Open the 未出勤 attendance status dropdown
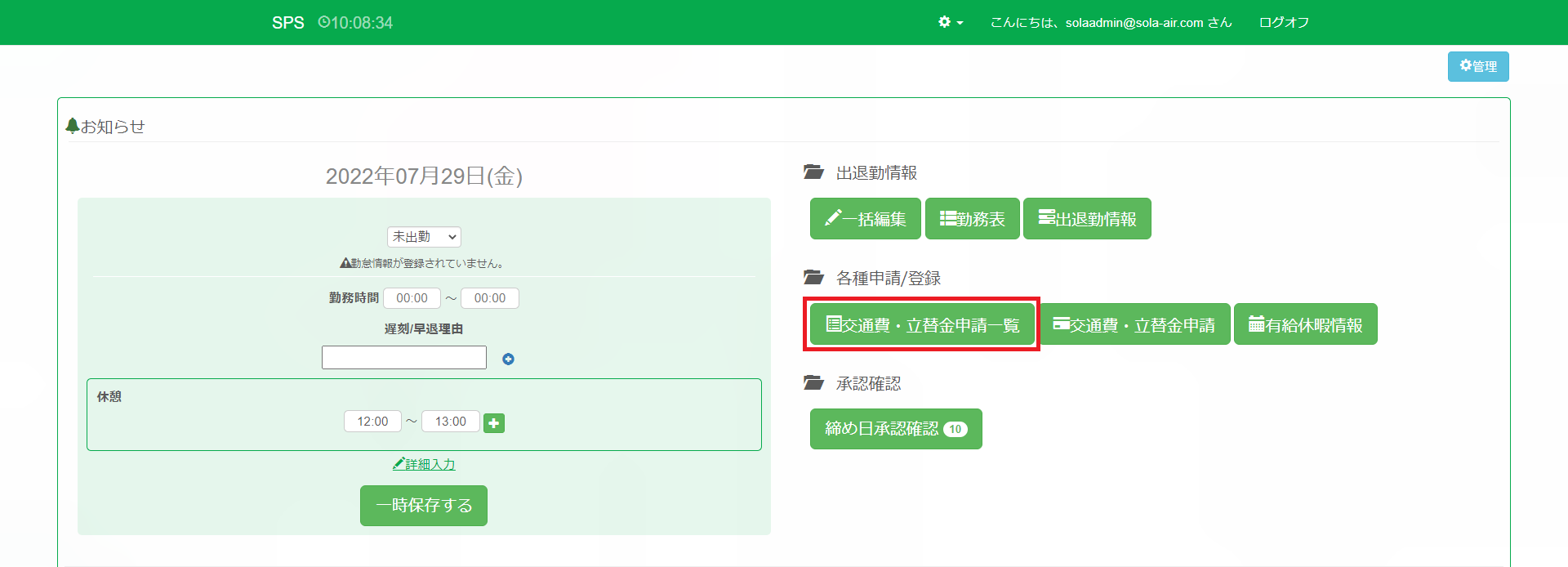The image size is (1568, 567). pos(424,237)
